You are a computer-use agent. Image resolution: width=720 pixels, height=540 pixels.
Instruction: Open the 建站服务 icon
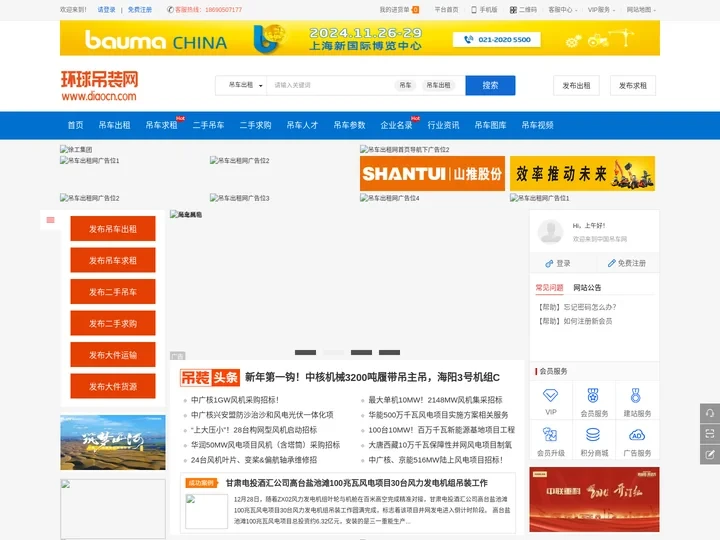click(636, 395)
